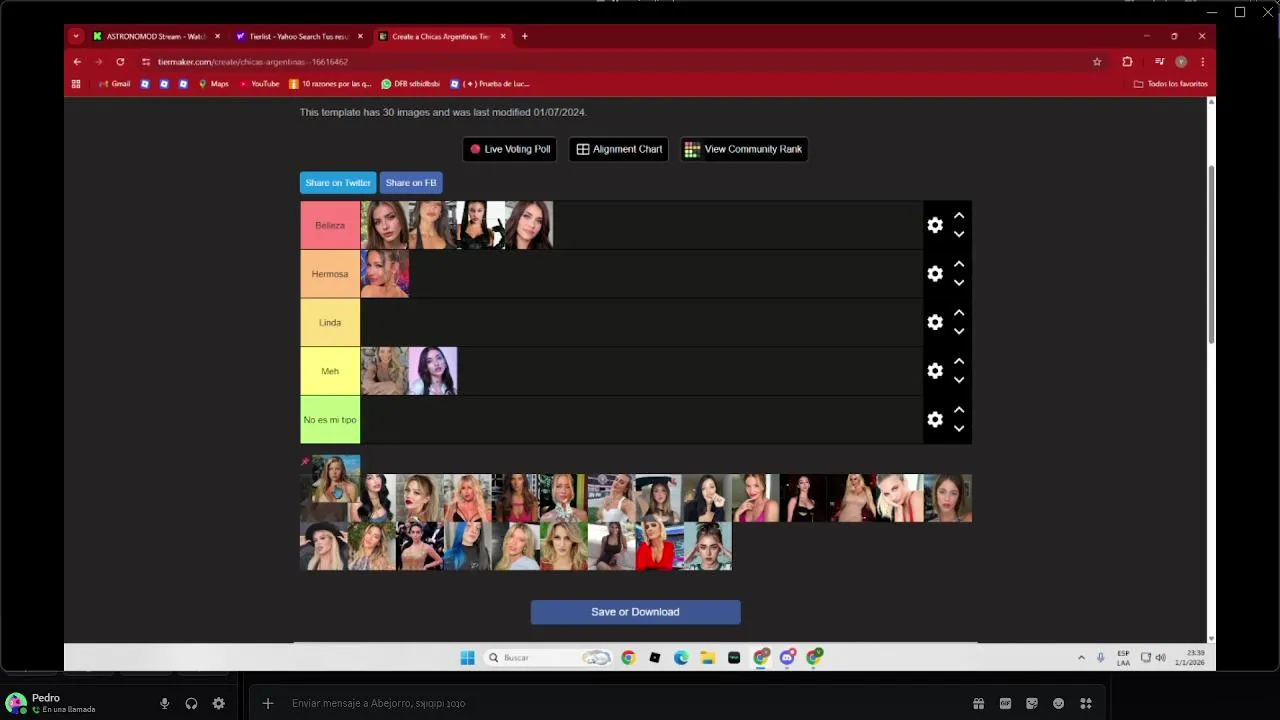Image resolution: width=1280 pixels, height=720 pixels.
Task: Move Belleza tier down
Action: (959, 234)
